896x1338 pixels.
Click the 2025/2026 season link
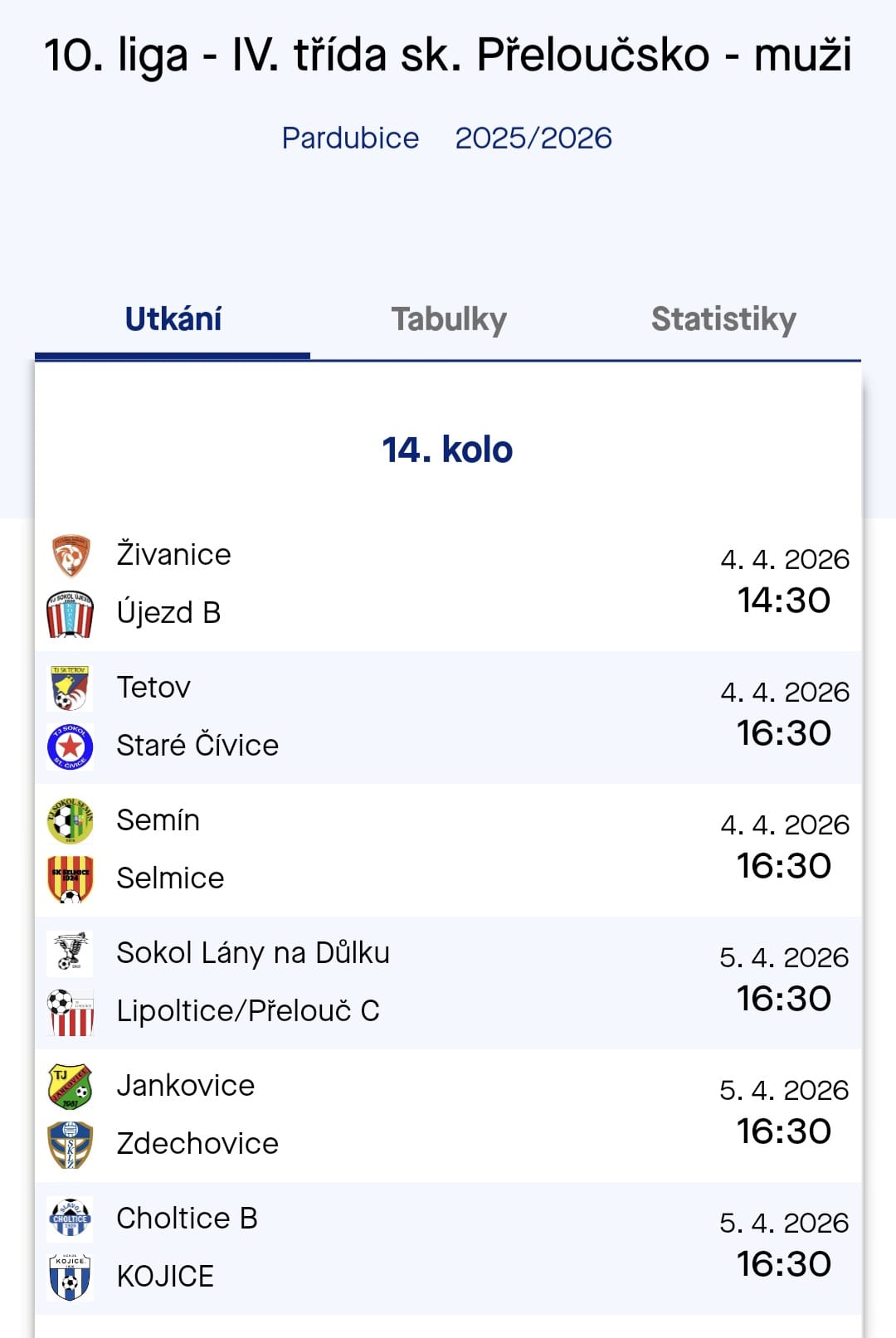point(533,138)
